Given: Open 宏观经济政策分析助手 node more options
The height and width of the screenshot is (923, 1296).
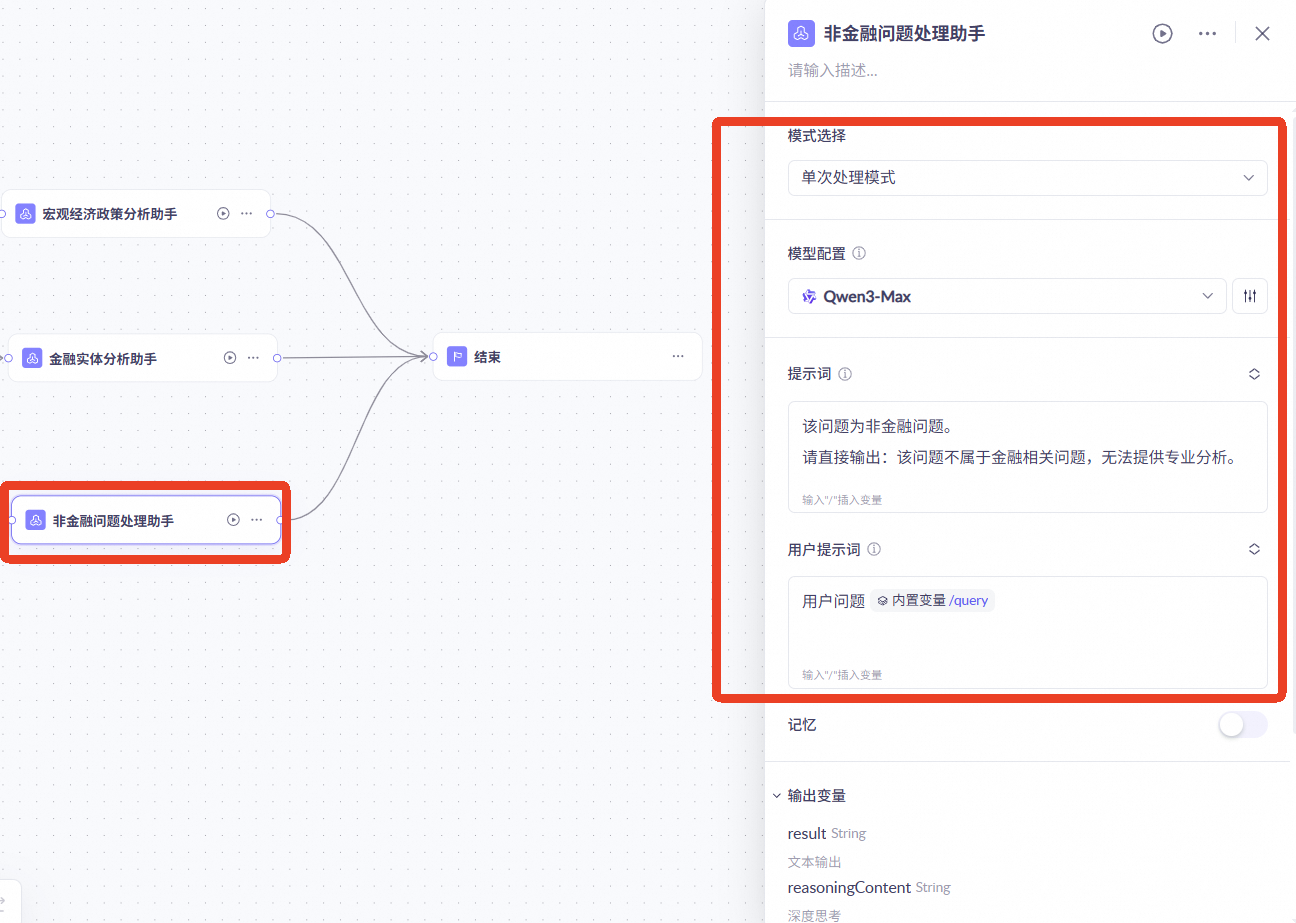Looking at the screenshot, I should [x=247, y=213].
